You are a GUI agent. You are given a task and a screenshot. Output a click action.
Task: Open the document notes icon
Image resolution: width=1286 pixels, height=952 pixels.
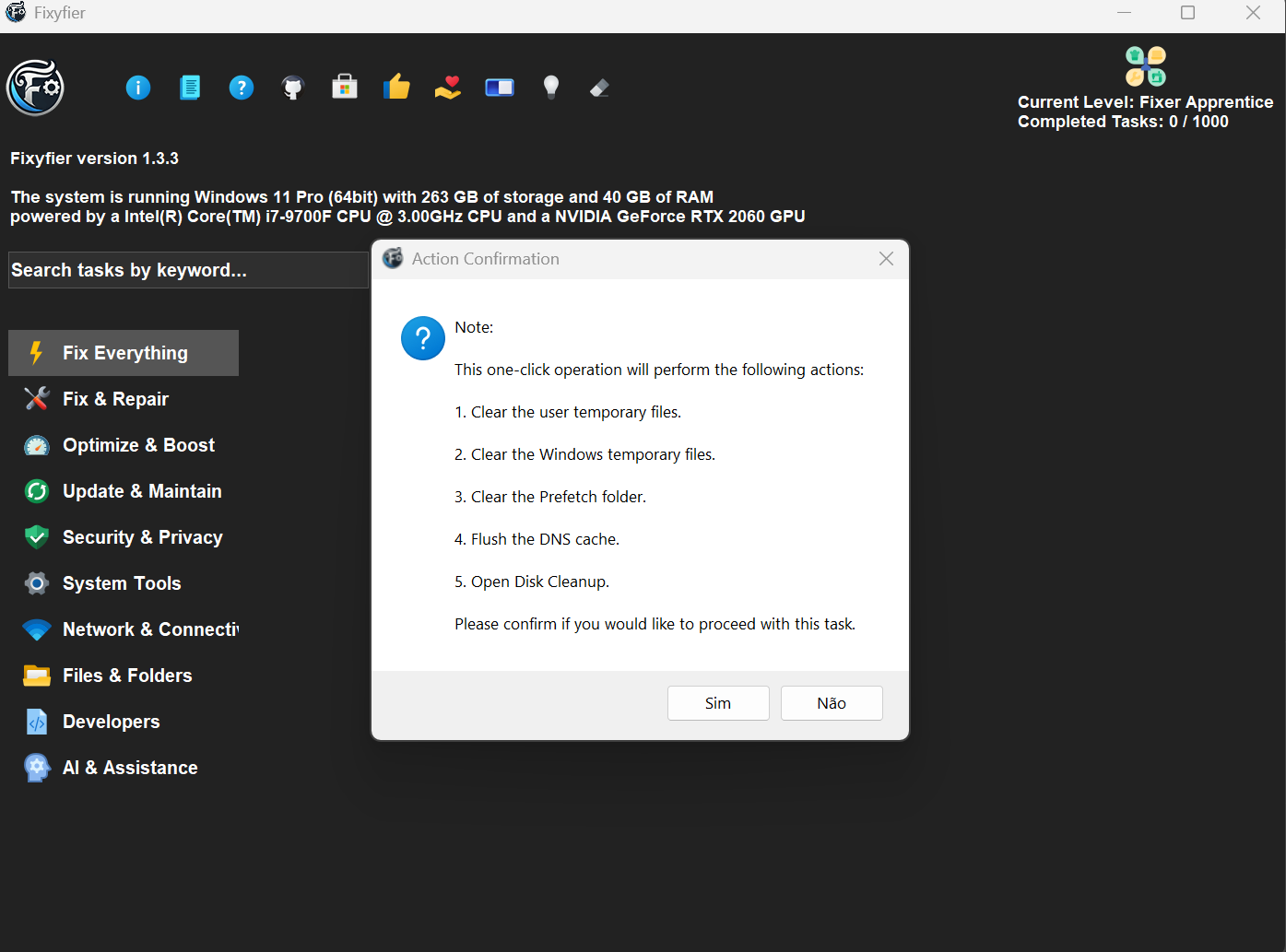coord(190,88)
